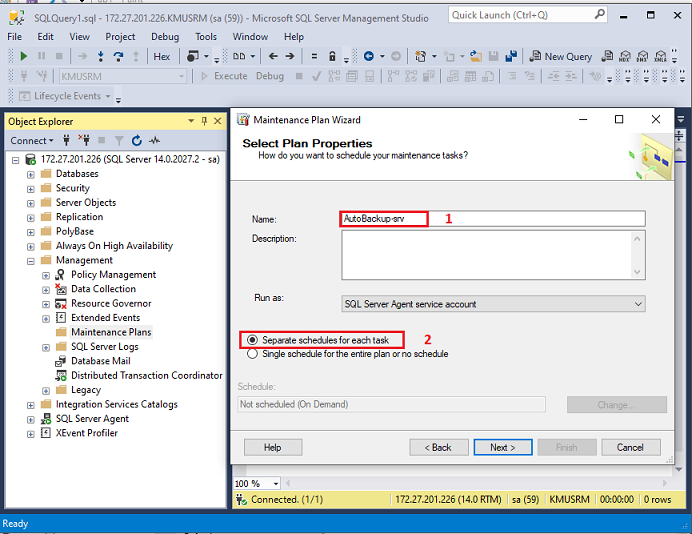This screenshot has height=534, width=692.
Task: Click the Next button in wizard
Action: tap(503, 447)
